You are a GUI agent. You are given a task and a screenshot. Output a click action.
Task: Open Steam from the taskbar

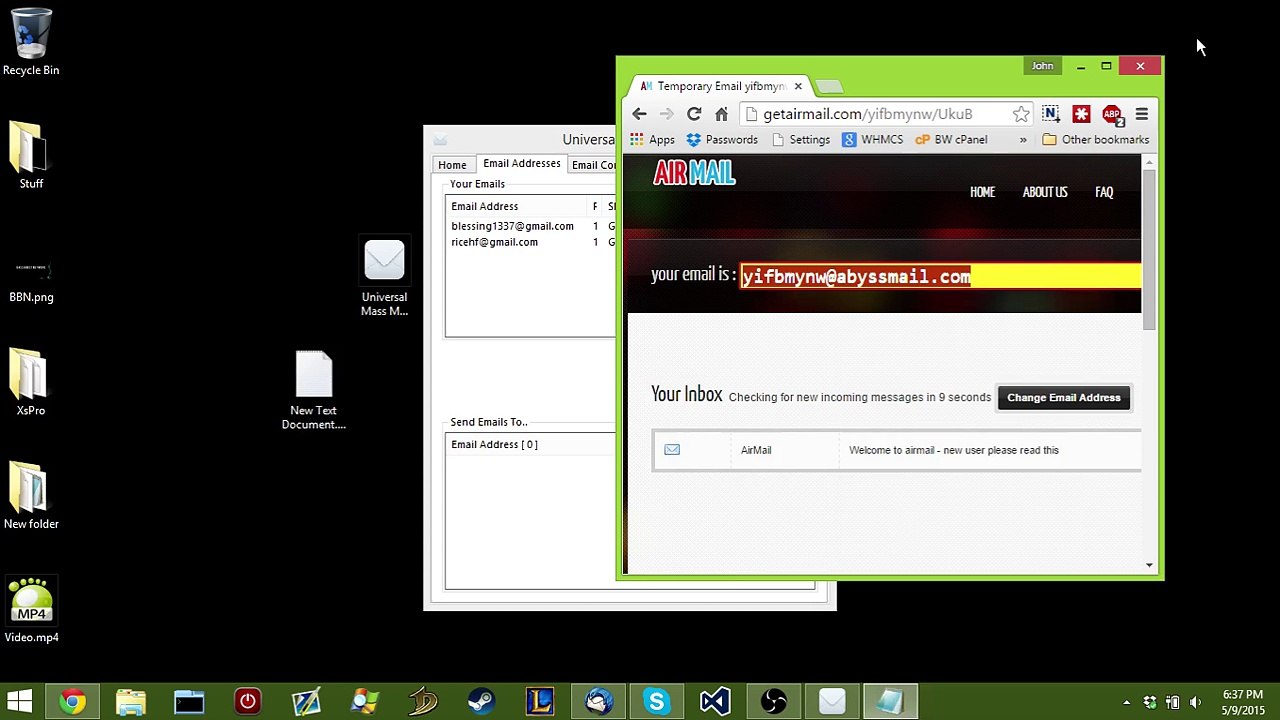click(481, 702)
